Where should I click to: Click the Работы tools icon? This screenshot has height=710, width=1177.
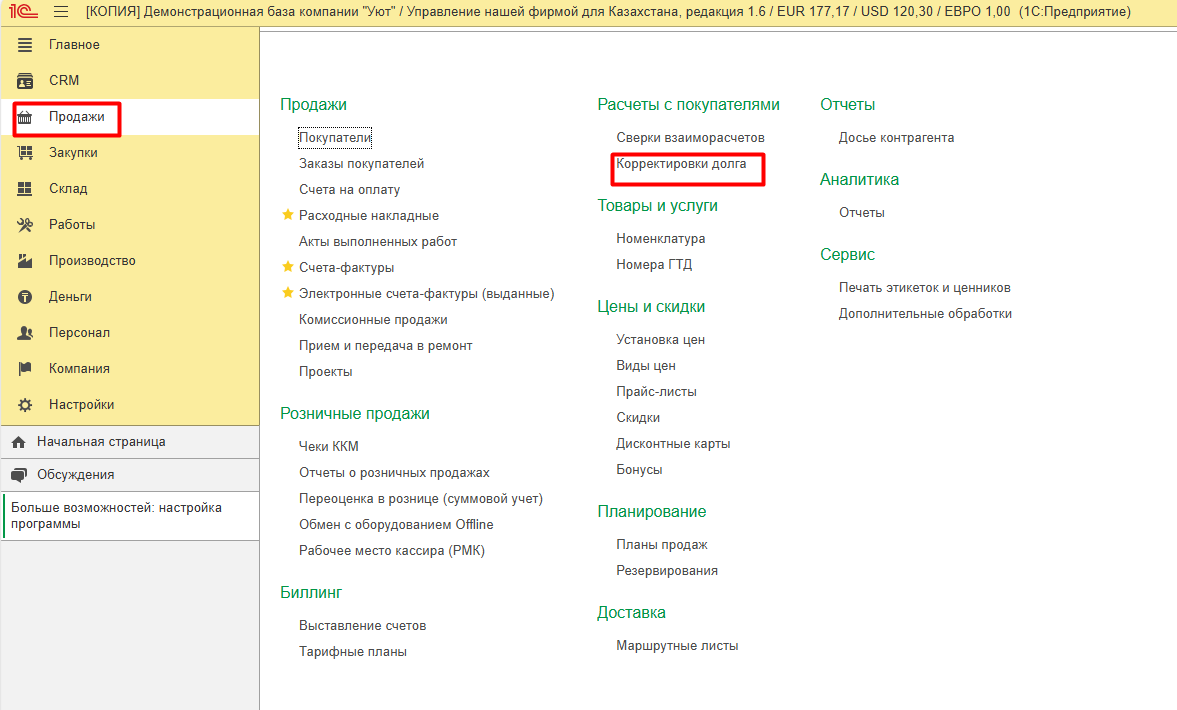[26, 225]
